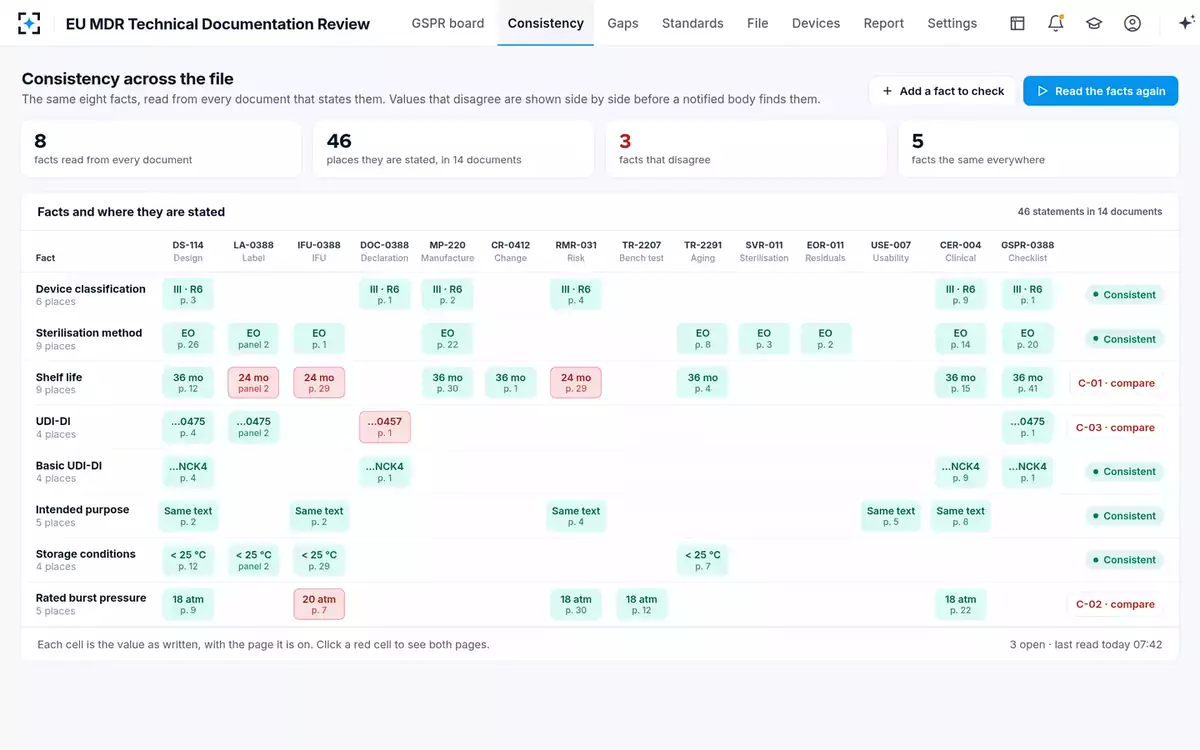The height and width of the screenshot is (750, 1200).
Task: Click the red 24 mo cell under IFU-0388
Action: [x=319, y=383]
